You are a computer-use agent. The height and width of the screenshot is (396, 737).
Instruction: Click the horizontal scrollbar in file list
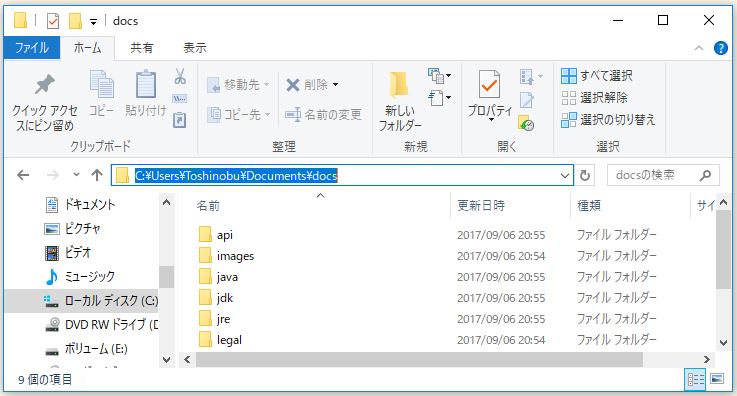(x=419, y=359)
